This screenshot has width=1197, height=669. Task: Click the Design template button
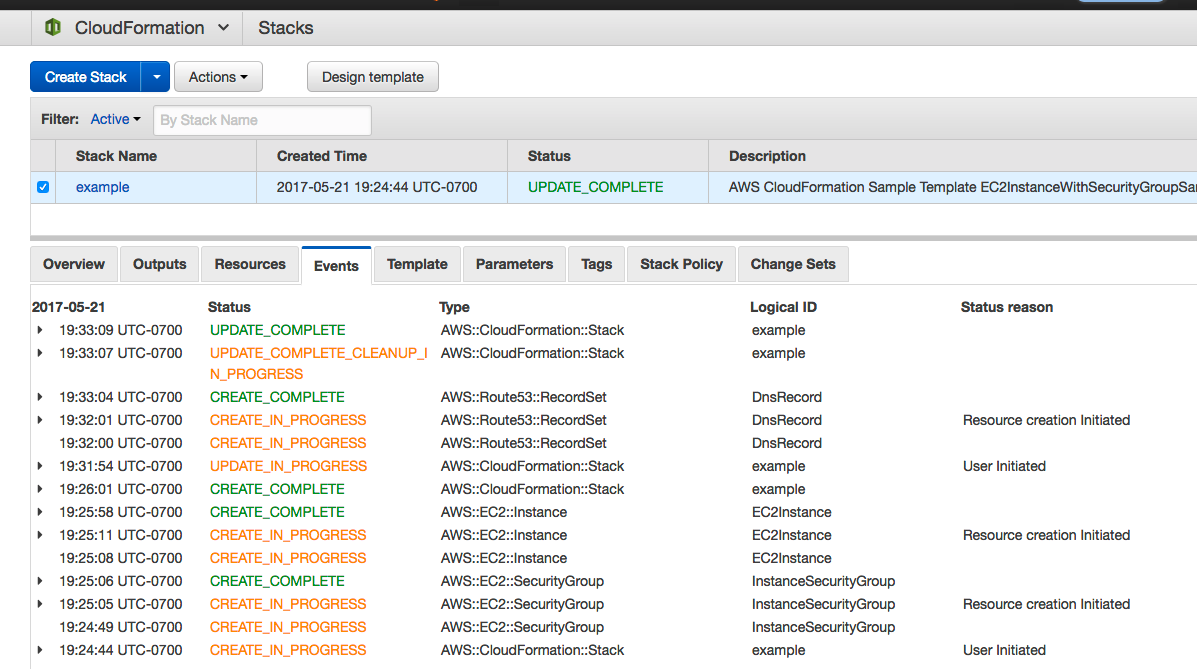click(x=373, y=77)
